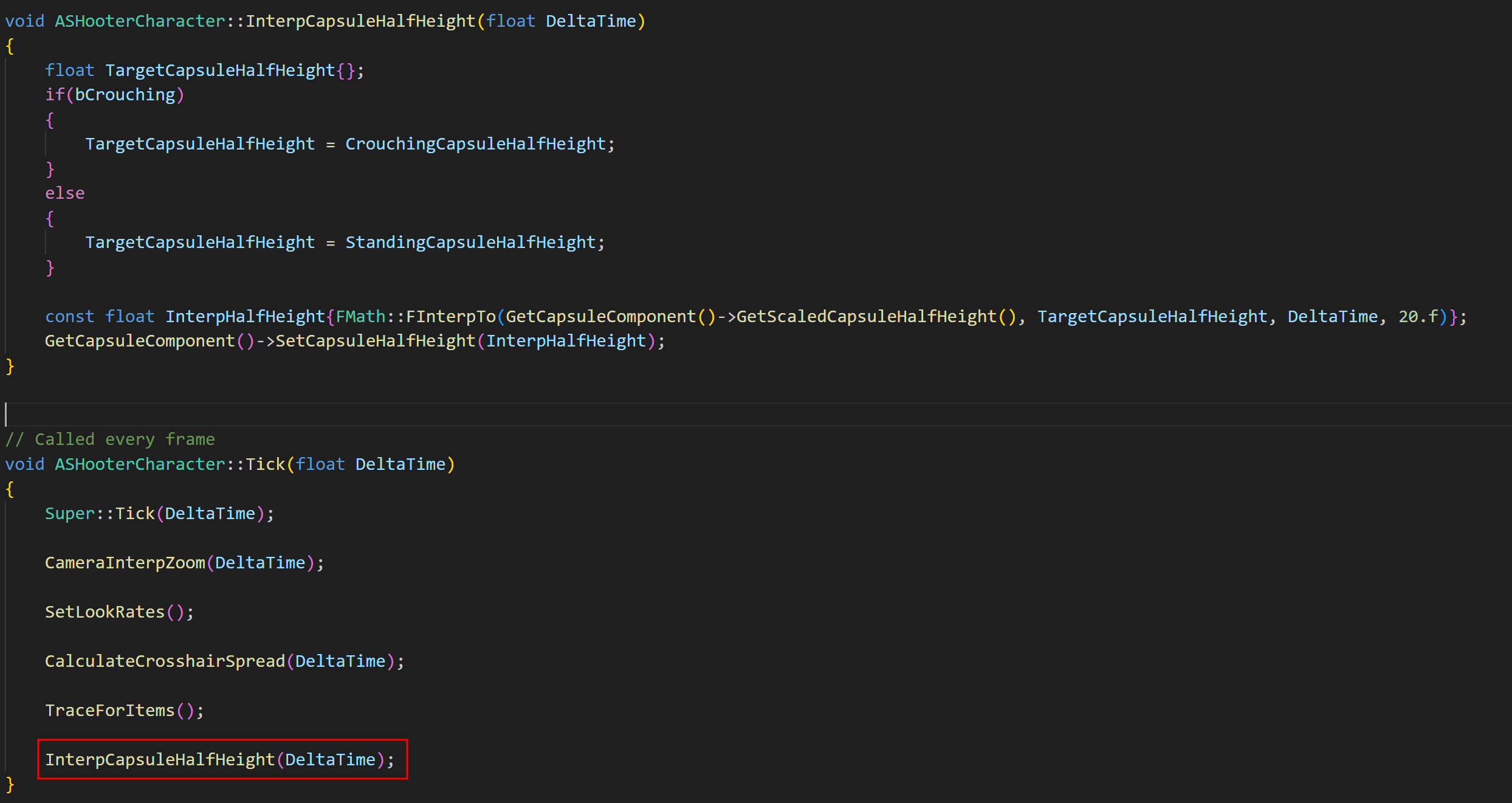The width and height of the screenshot is (1512, 803).
Task: Click GetScaledCapsuleHalfHeight method call
Action: coord(866,317)
